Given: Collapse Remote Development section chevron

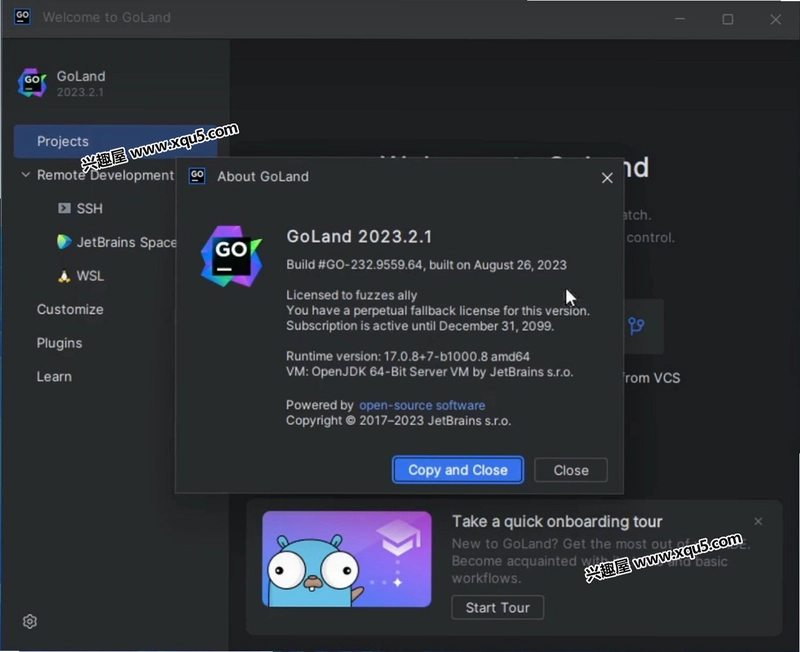Looking at the screenshot, I should (26, 175).
